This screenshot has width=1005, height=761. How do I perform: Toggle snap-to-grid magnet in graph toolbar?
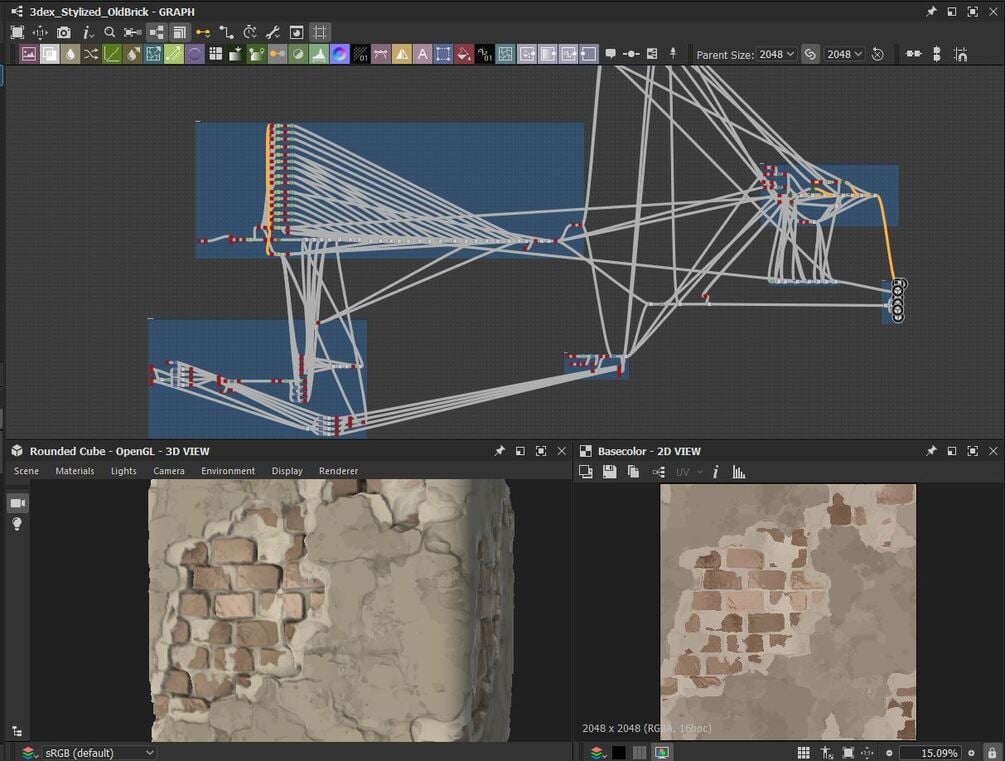click(x=960, y=54)
